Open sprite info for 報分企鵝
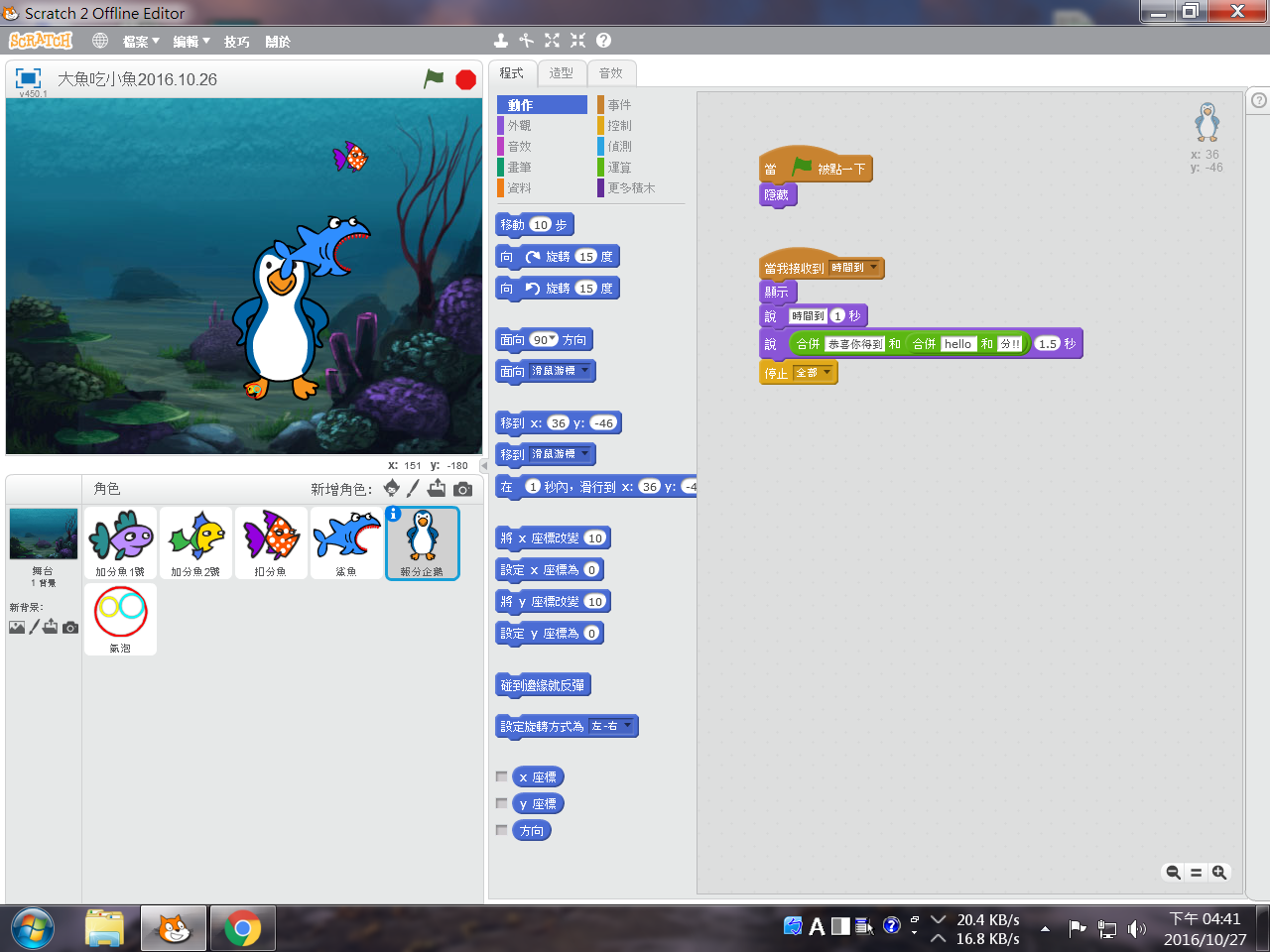The width and height of the screenshot is (1270, 952). coord(394,514)
